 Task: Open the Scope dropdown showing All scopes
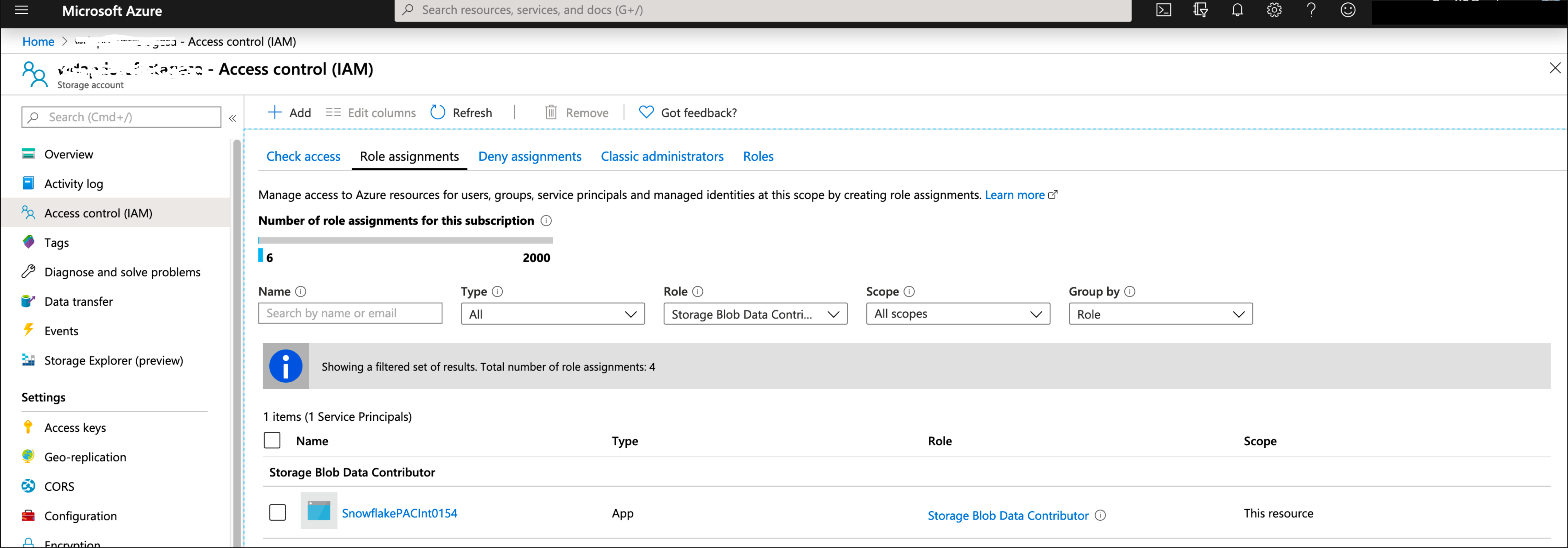click(958, 314)
